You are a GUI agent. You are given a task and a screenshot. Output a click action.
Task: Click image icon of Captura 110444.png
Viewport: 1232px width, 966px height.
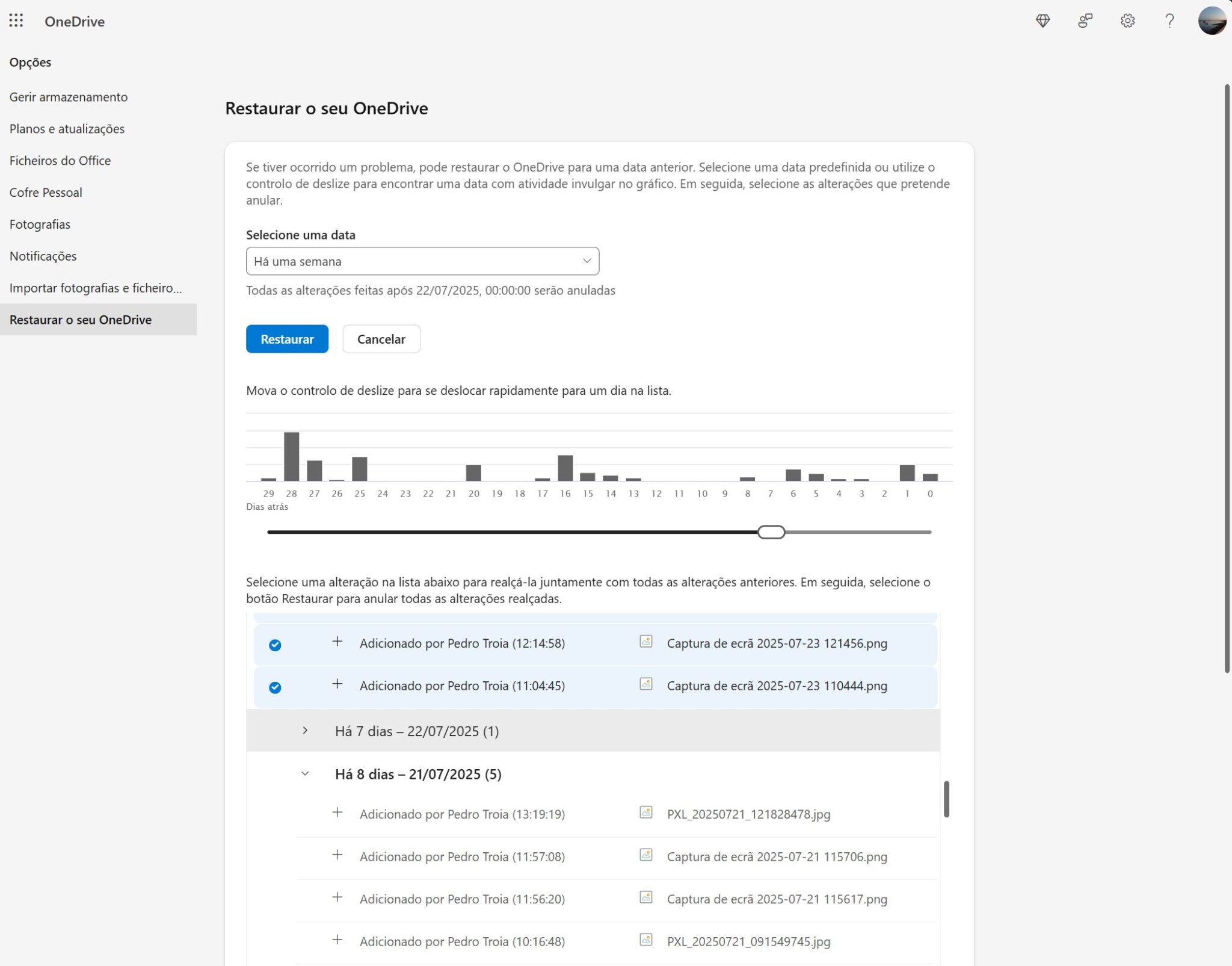click(645, 684)
